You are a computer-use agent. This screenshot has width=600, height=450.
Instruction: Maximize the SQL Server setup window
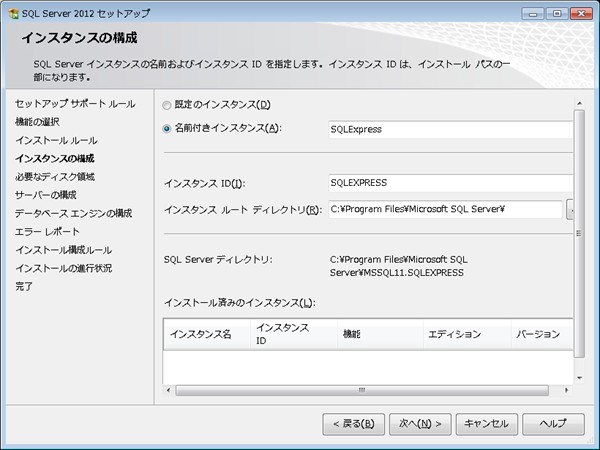click(557, 14)
